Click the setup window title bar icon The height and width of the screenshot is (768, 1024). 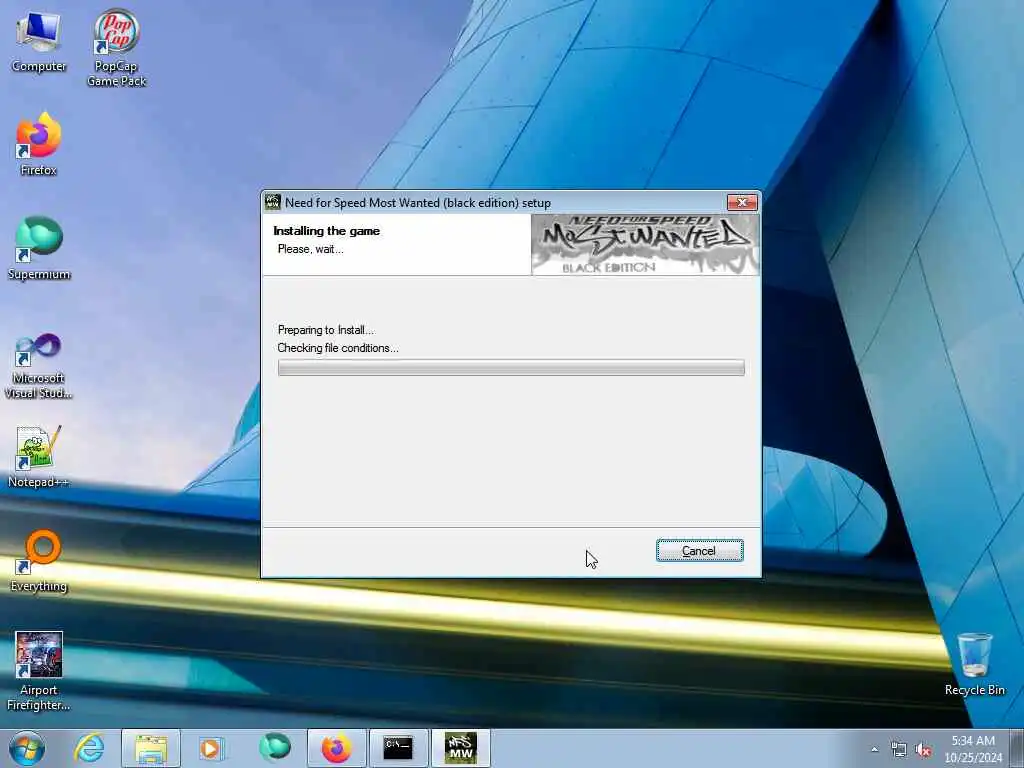tap(273, 202)
